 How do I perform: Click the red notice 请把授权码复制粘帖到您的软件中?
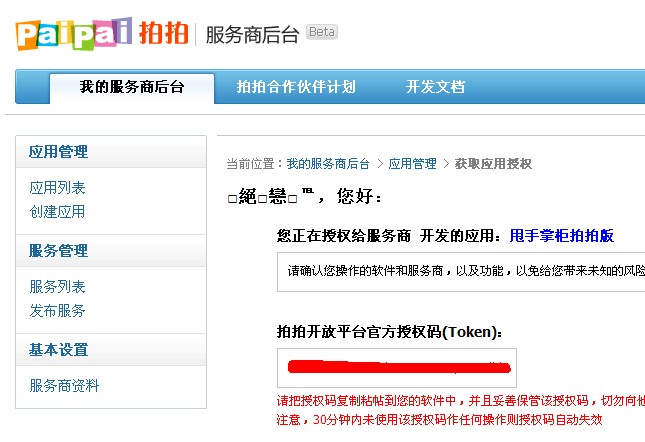tap(461, 400)
